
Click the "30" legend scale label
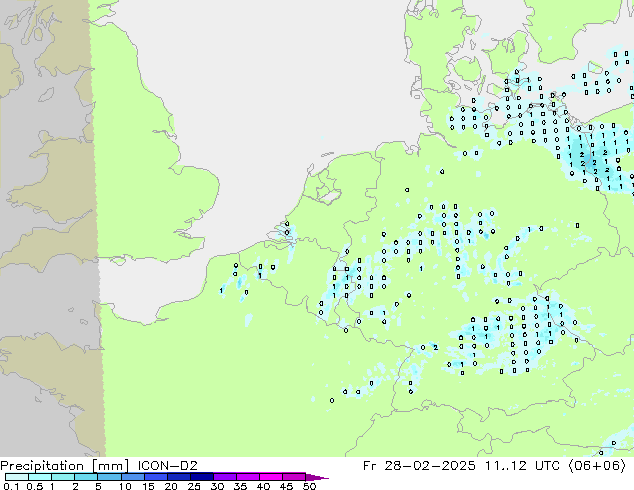pos(217,486)
